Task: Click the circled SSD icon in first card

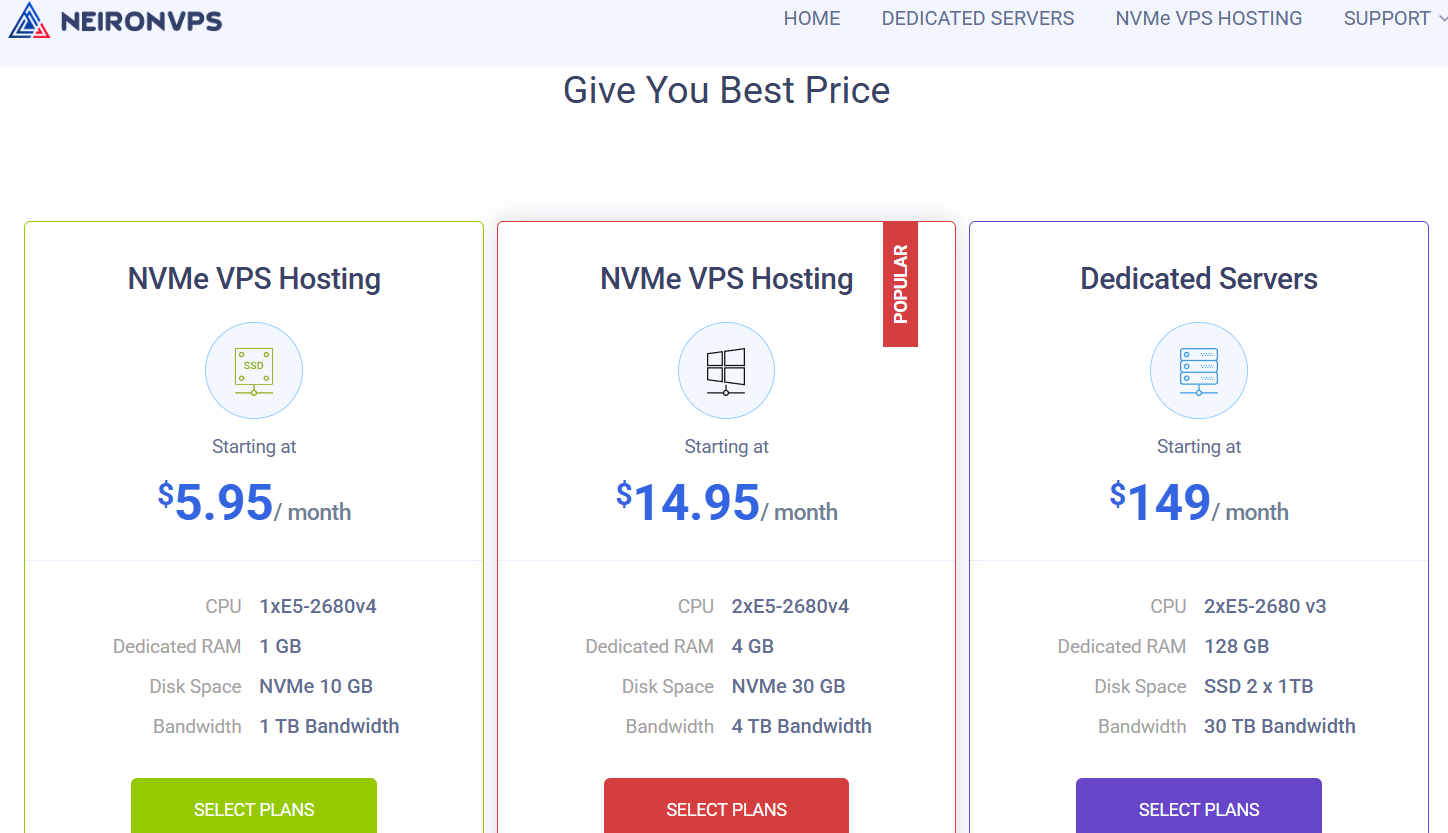Action: point(253,370)
